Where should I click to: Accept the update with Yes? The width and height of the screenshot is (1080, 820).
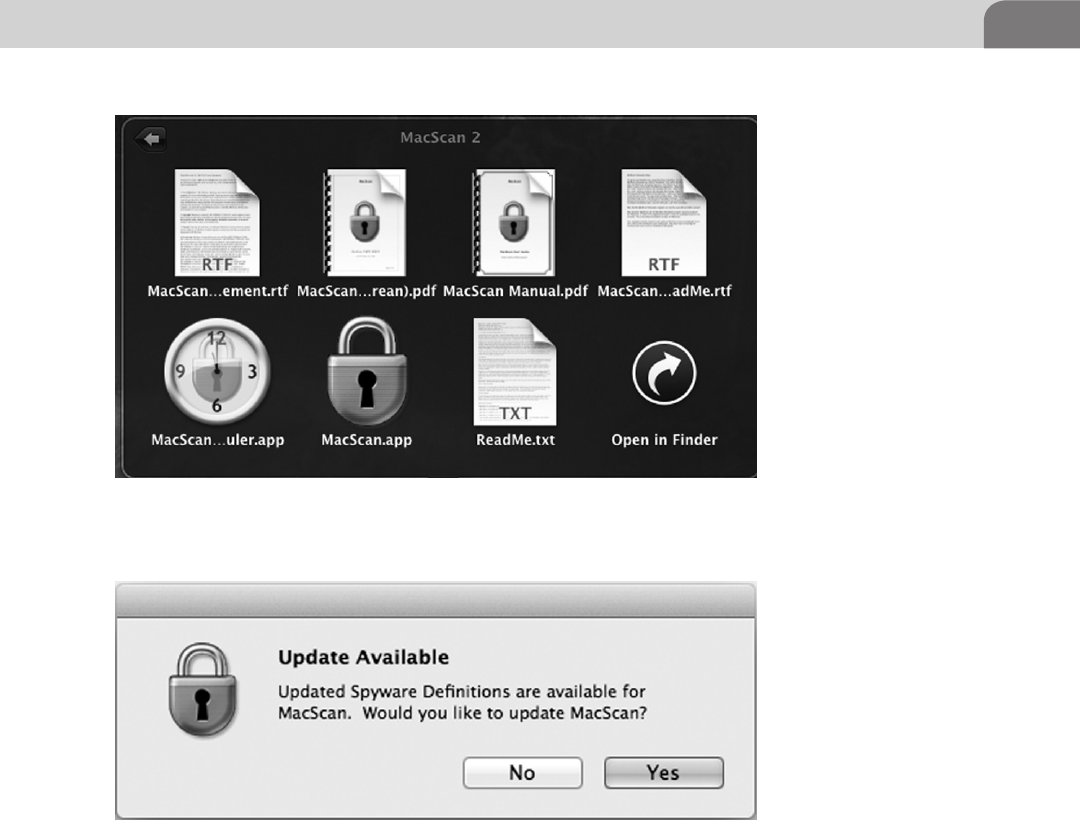click(664, 772)
